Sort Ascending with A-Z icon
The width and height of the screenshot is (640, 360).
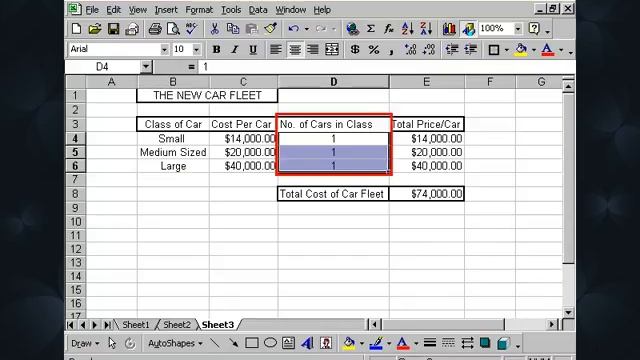tap(407, 29)
